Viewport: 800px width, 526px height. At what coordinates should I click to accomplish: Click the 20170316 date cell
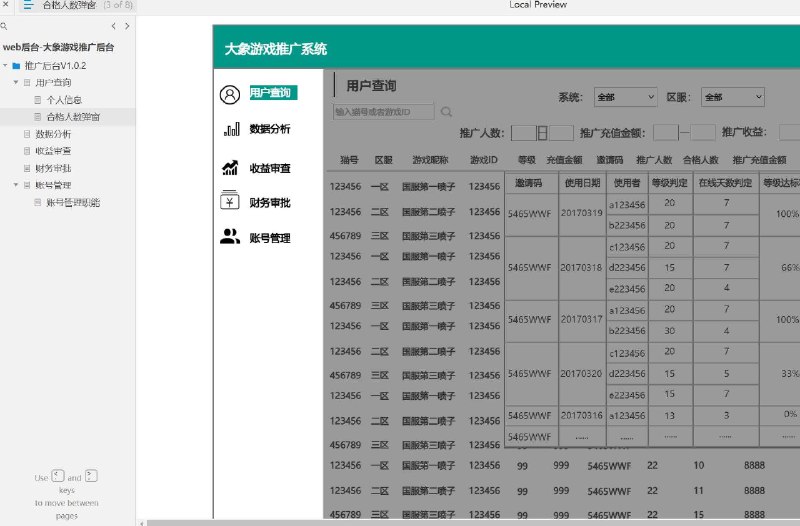point(582,415)
